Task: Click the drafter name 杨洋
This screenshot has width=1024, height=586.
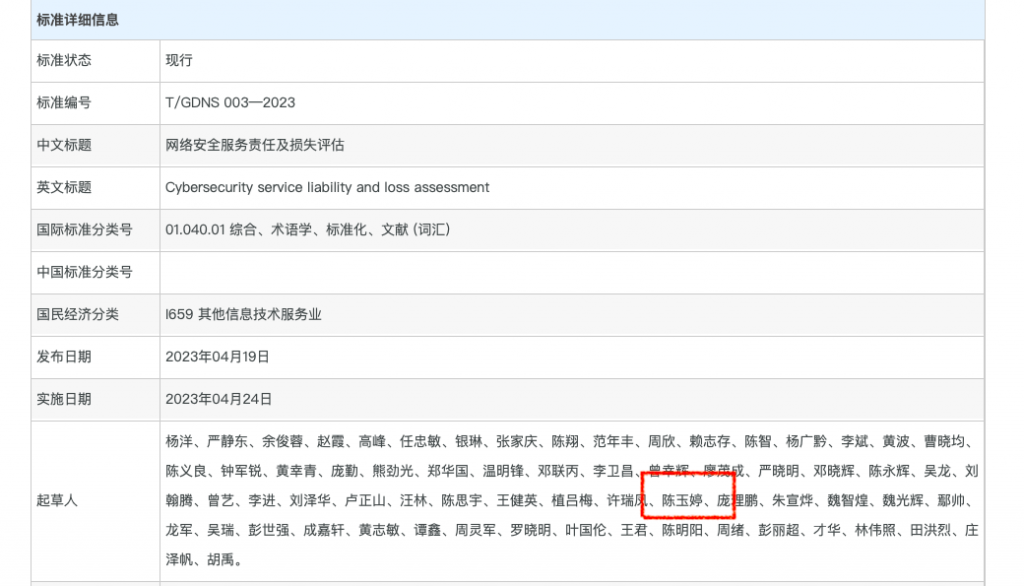Action: point(179,441)
